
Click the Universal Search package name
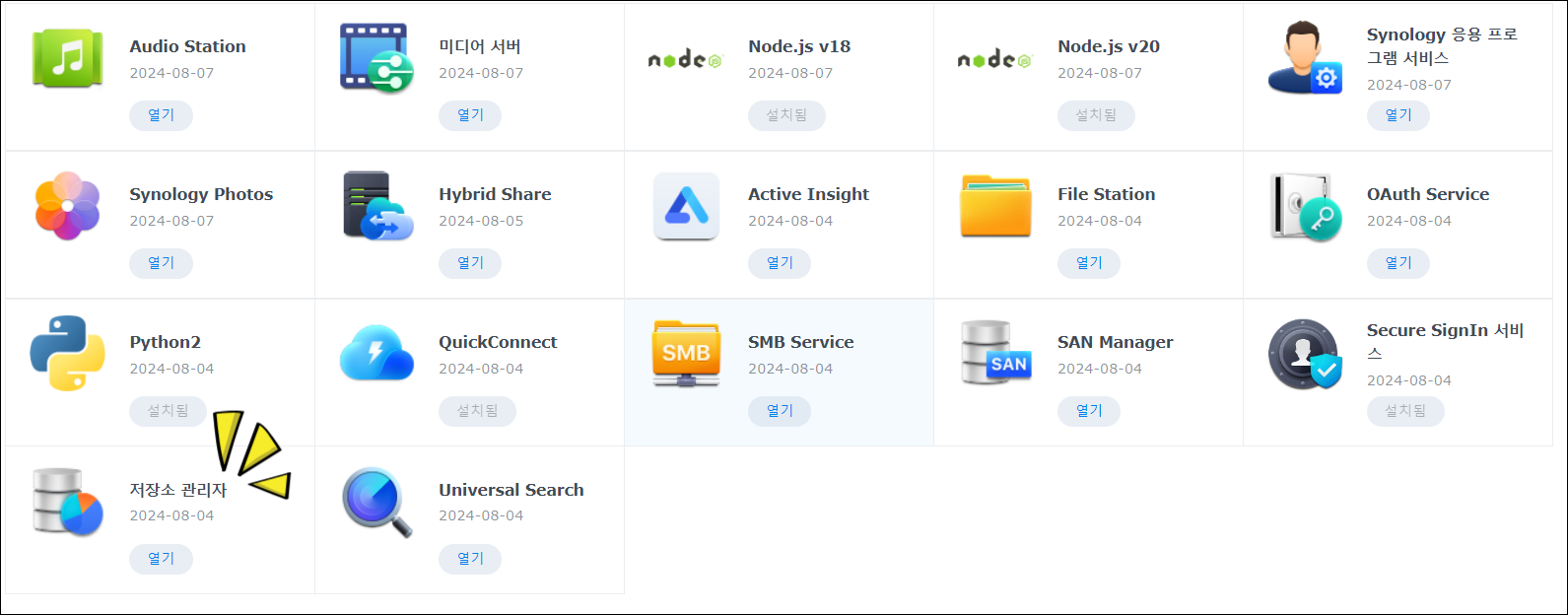pos(511,490)
